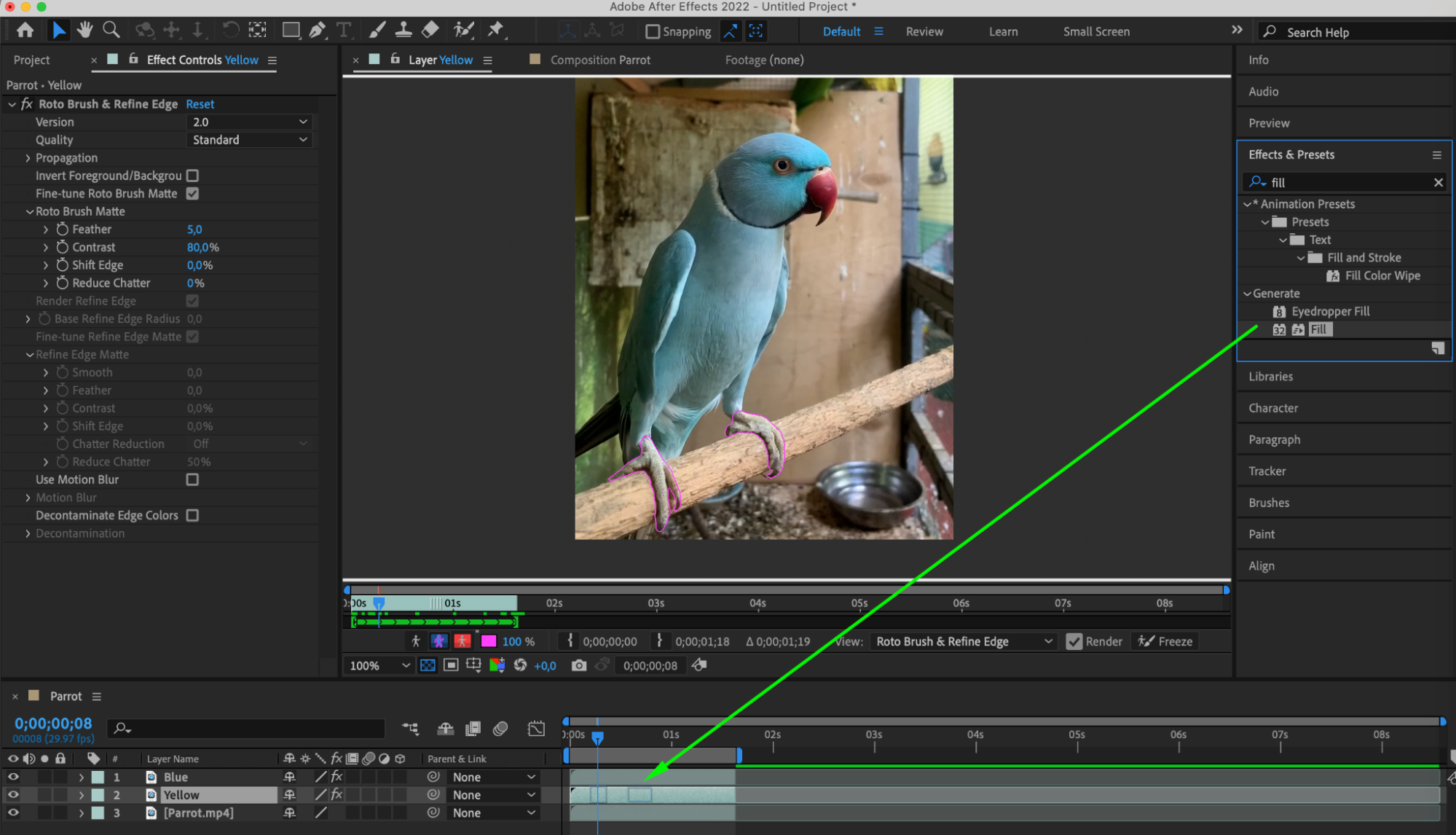
Task: Hide the Blue layer eye icon
Action: (x=13, y=777)
